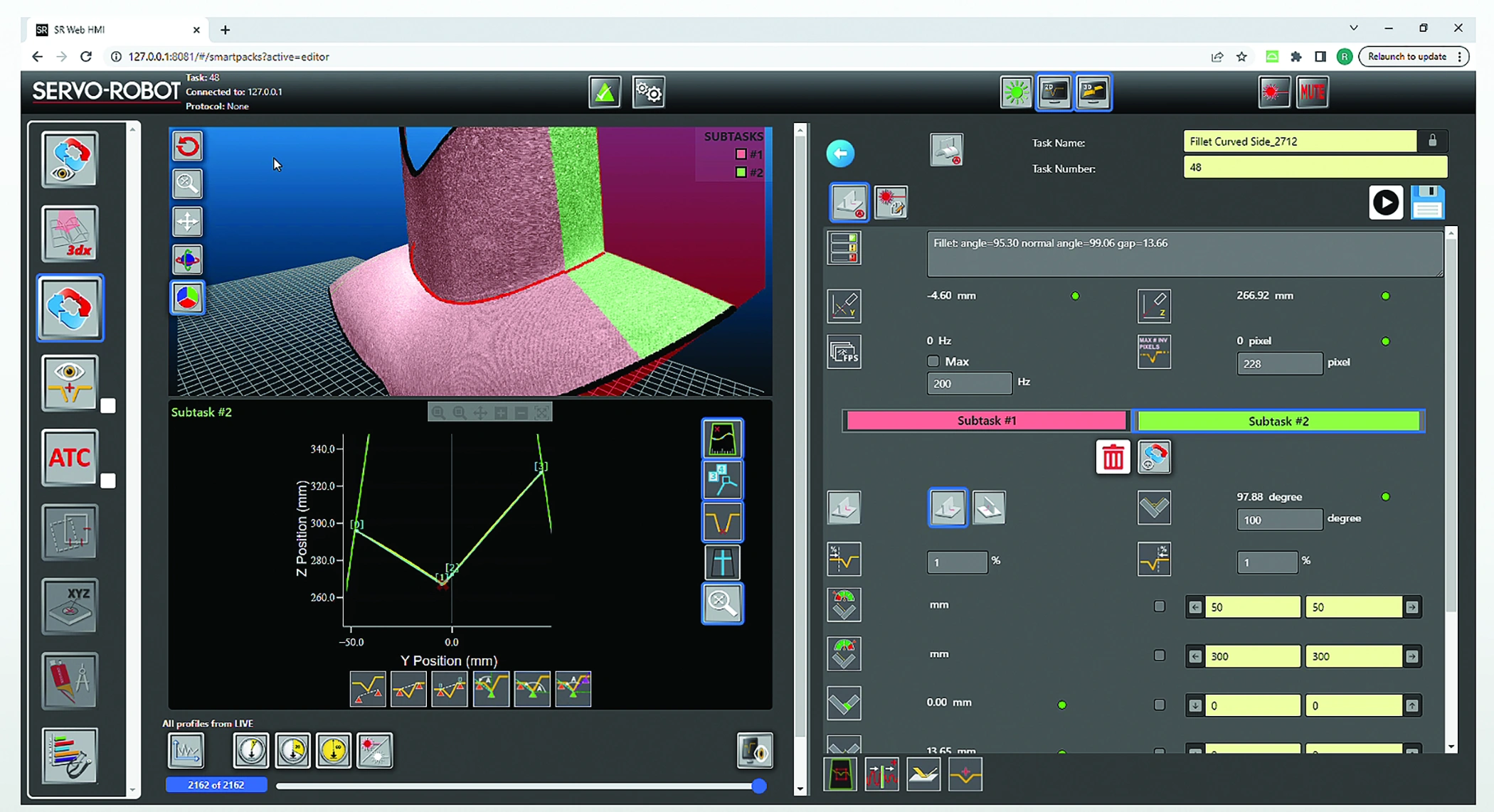
Task: Click the pink #1 subtask legend swatch
Action: point(741,154)
